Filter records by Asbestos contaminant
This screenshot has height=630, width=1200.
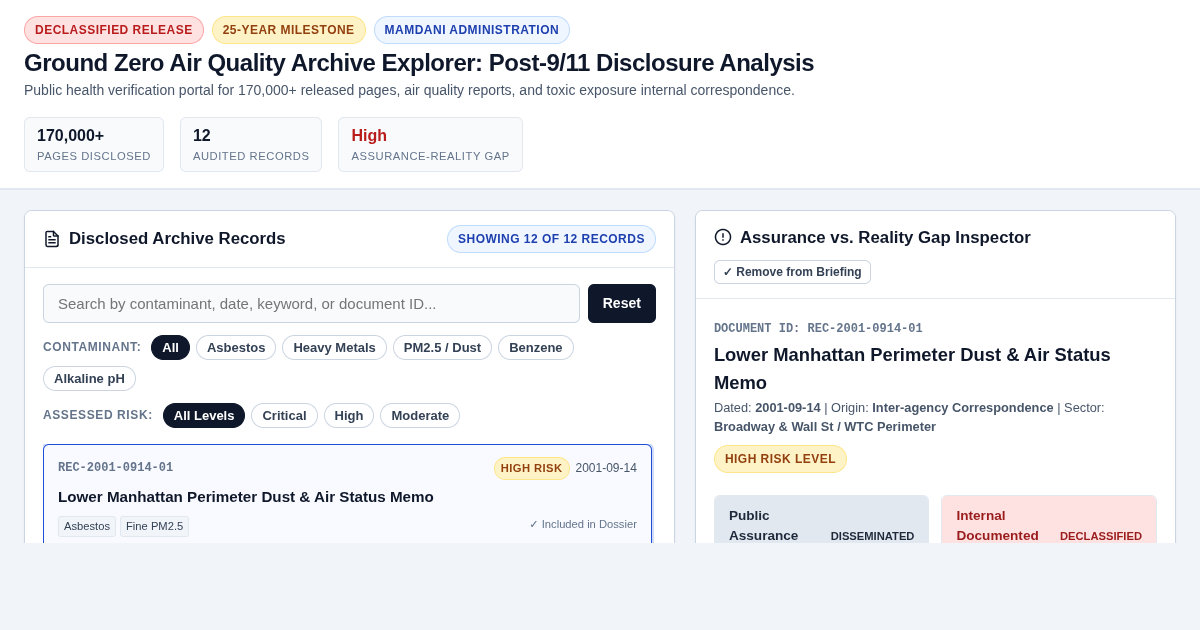[x=236, y=347]
